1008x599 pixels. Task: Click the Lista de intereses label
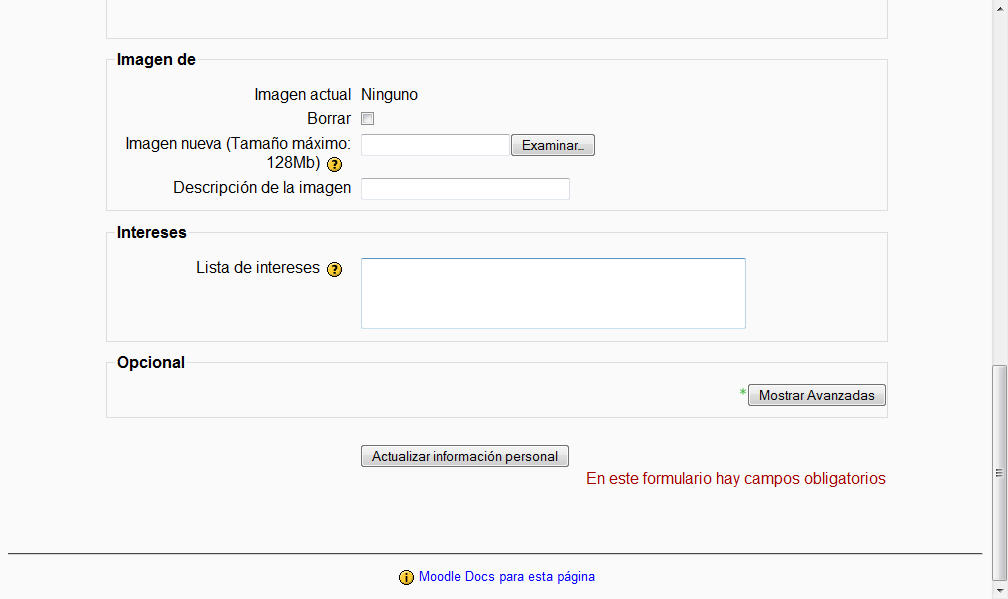pyautogui.click(x=258, y=268)
